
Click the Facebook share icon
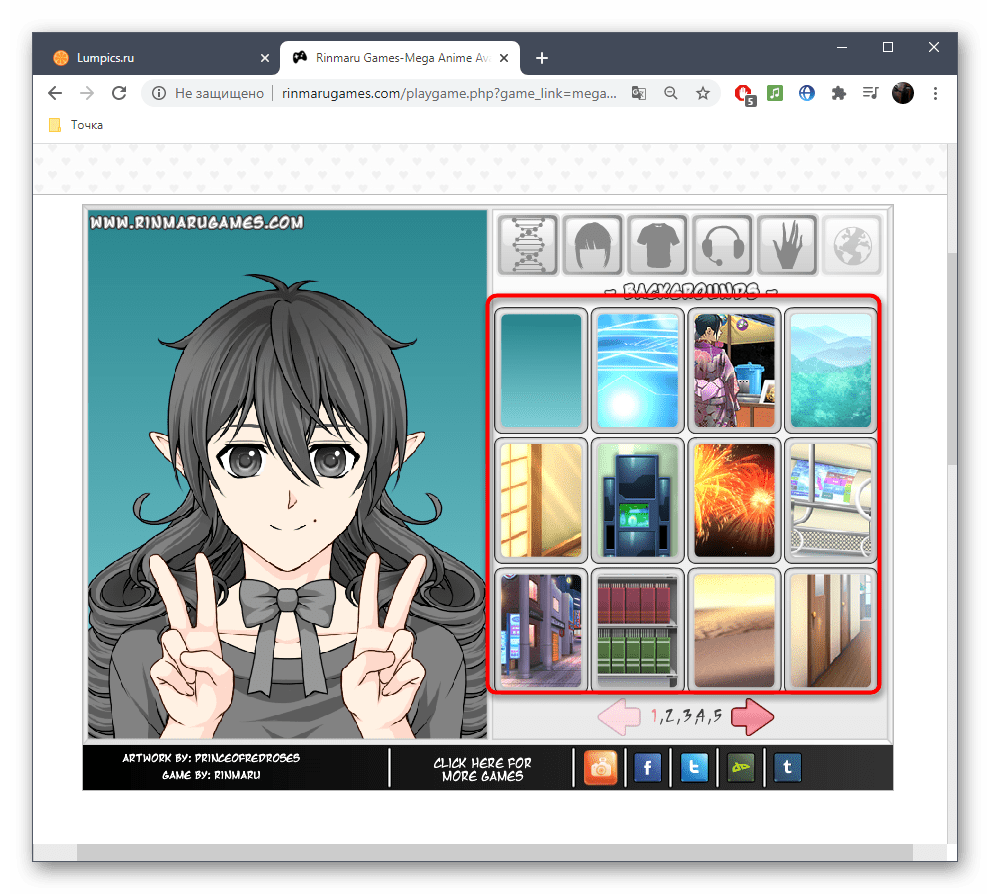click(647, 768)
